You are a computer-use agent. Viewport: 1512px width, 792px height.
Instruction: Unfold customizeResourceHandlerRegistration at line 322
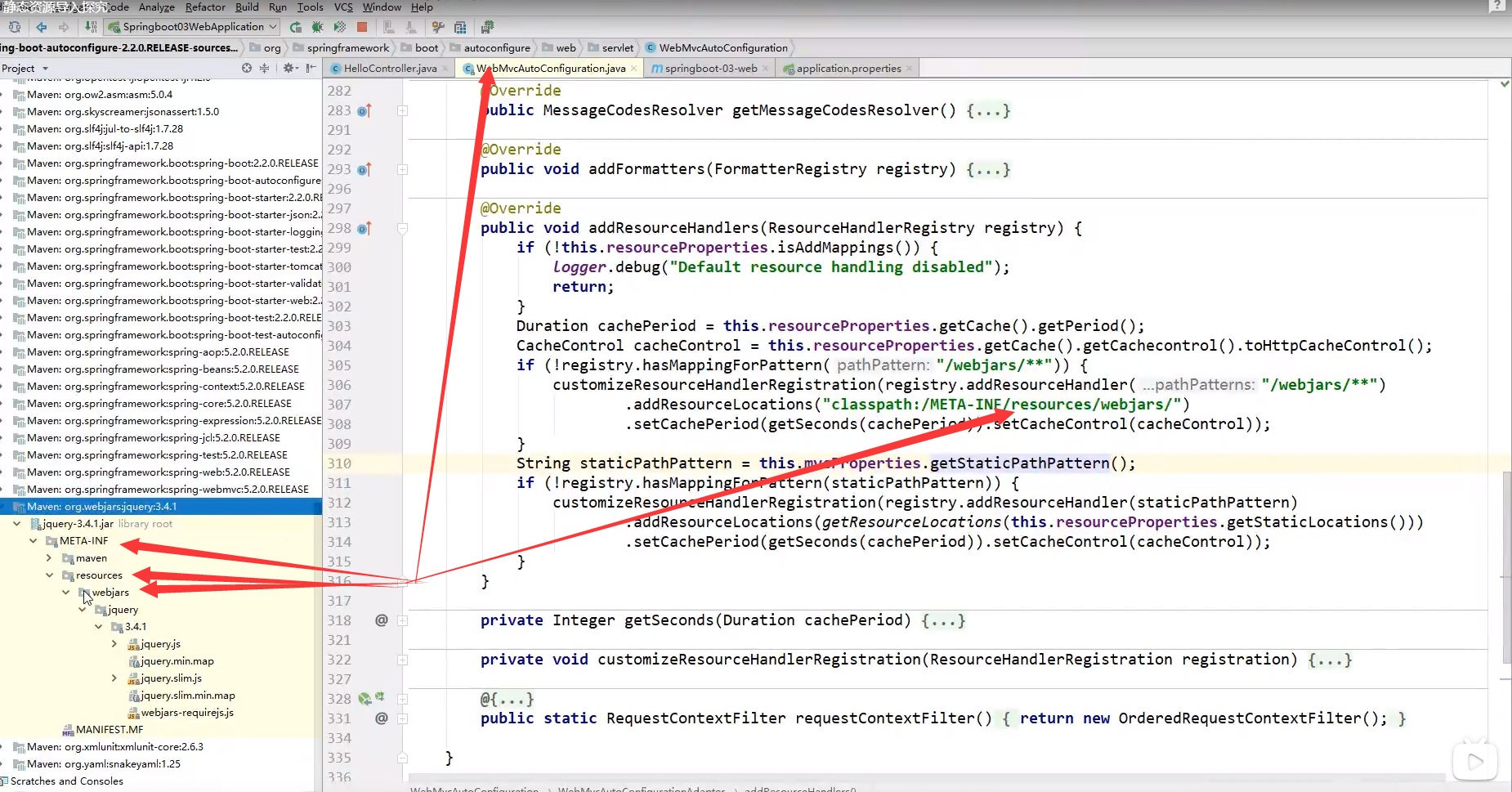[x=402, y=660]
